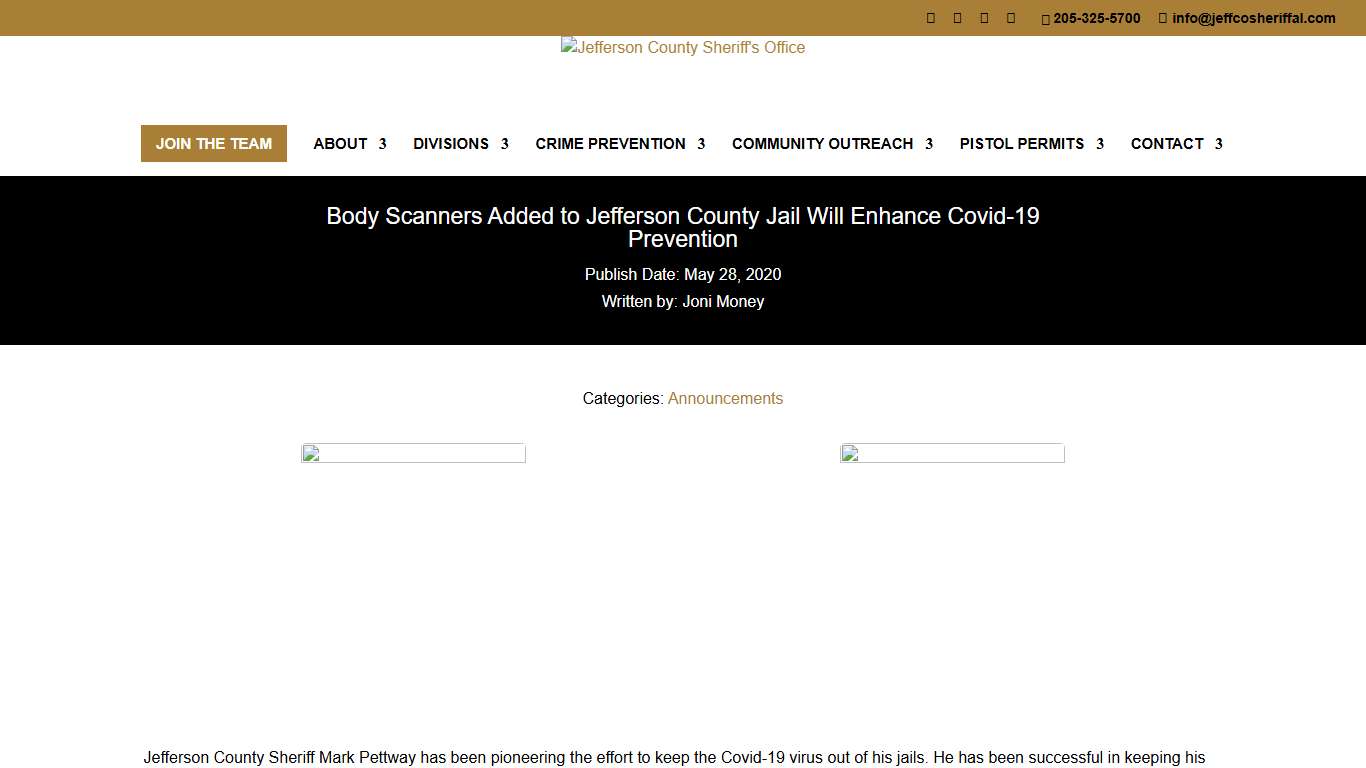Viewport: 1366px width, 768px height.
Task: Click the first social icon in top bar
Action: pos(931,18)
